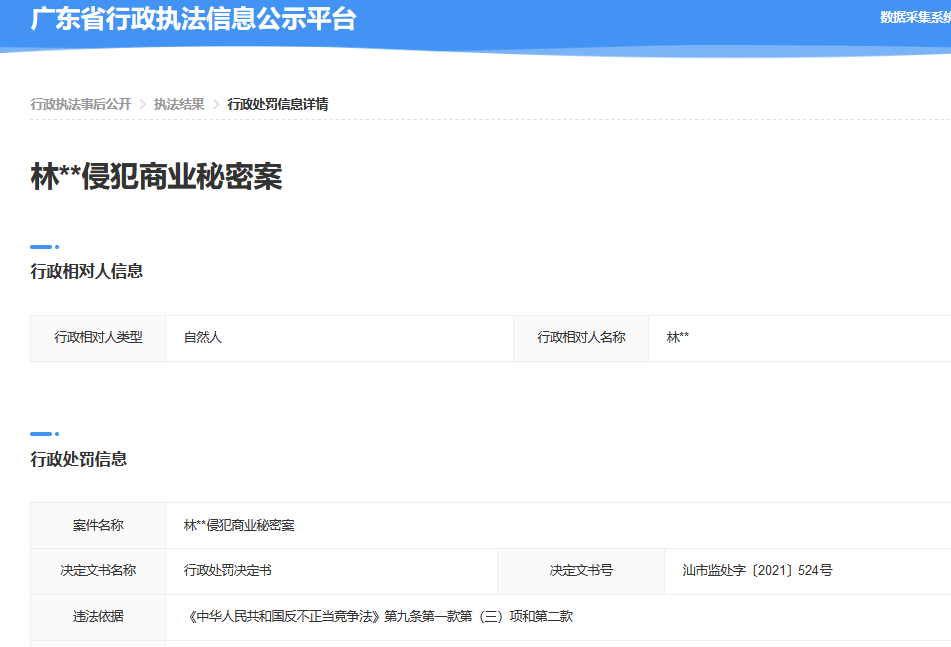Select the 自然人 value cell
951x647 pixels.
click(x=339, y=338)
